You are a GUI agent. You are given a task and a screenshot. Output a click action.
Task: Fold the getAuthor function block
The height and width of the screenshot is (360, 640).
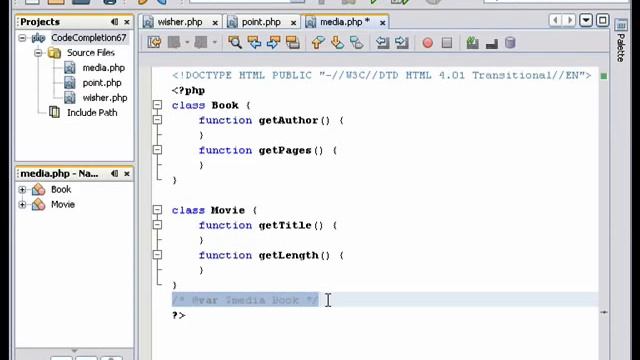(x=157, y=120)
